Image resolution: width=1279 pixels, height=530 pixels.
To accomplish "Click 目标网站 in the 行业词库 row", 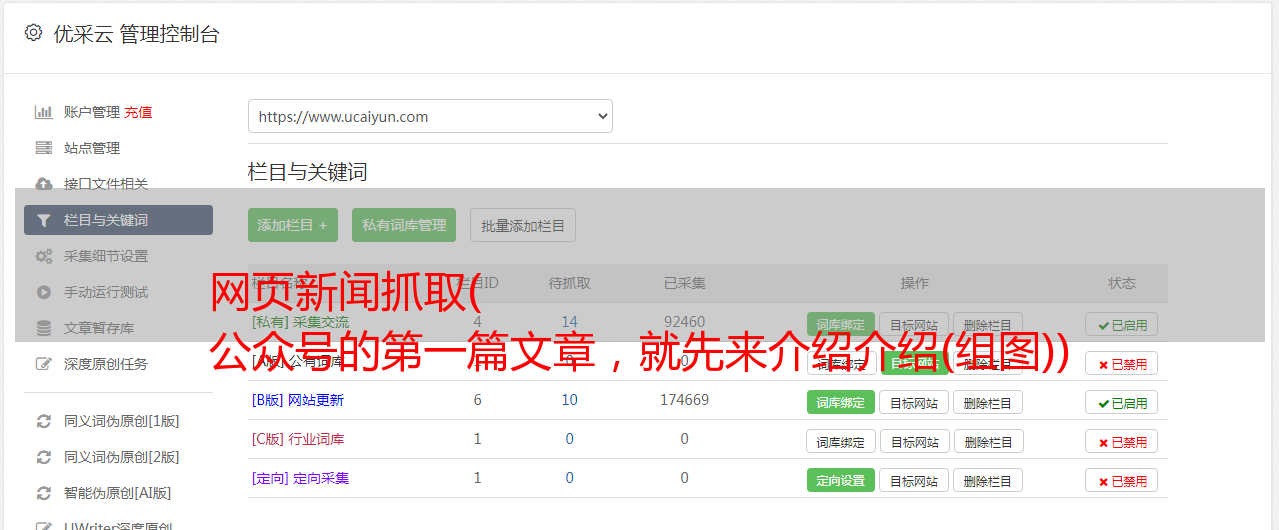I will coord(914,441).
